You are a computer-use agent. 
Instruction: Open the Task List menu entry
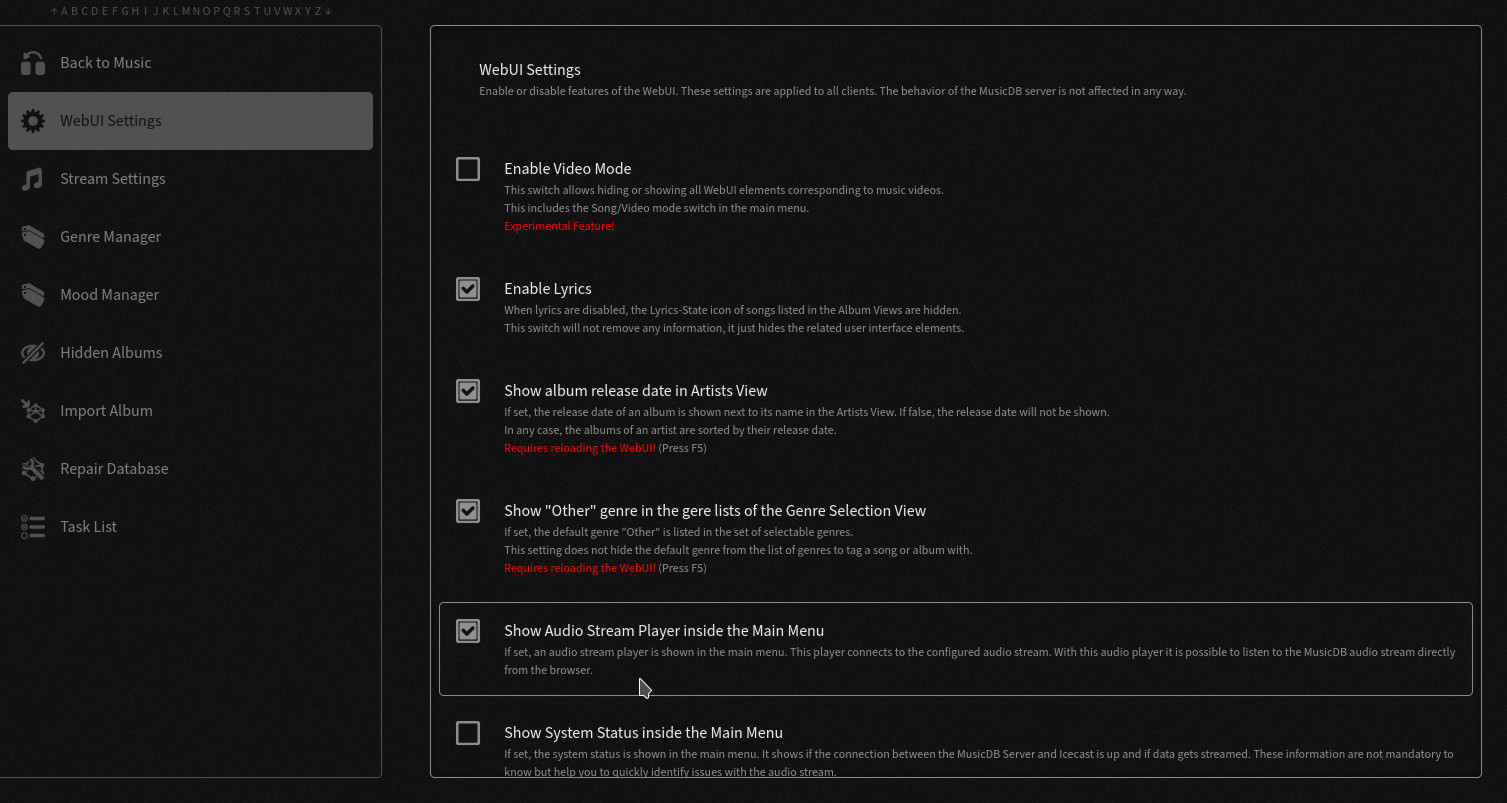tap(88, 527)
